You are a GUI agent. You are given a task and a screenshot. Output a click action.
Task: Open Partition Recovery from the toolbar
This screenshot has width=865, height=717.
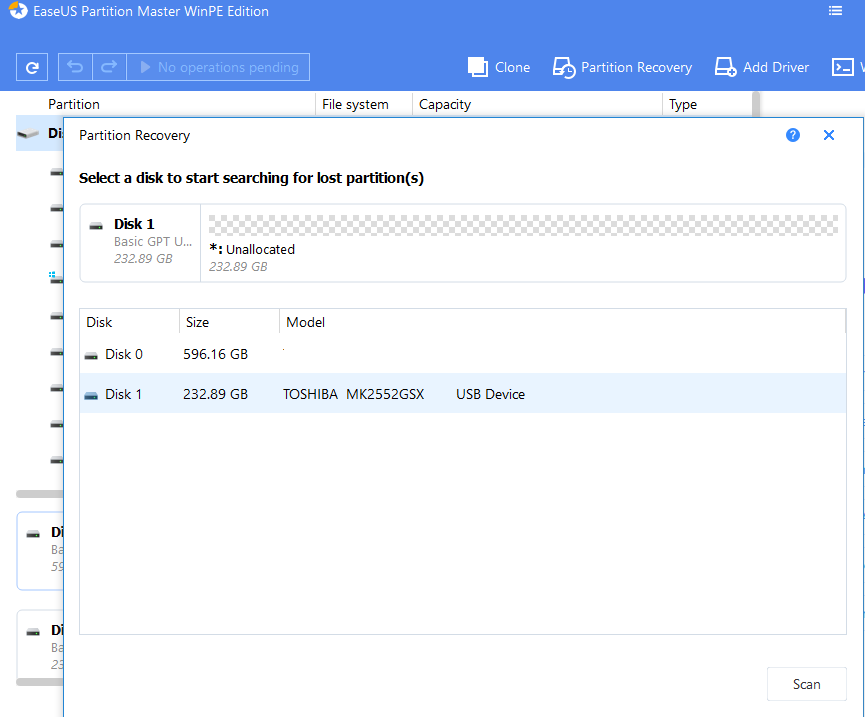(x=622, y=67)
